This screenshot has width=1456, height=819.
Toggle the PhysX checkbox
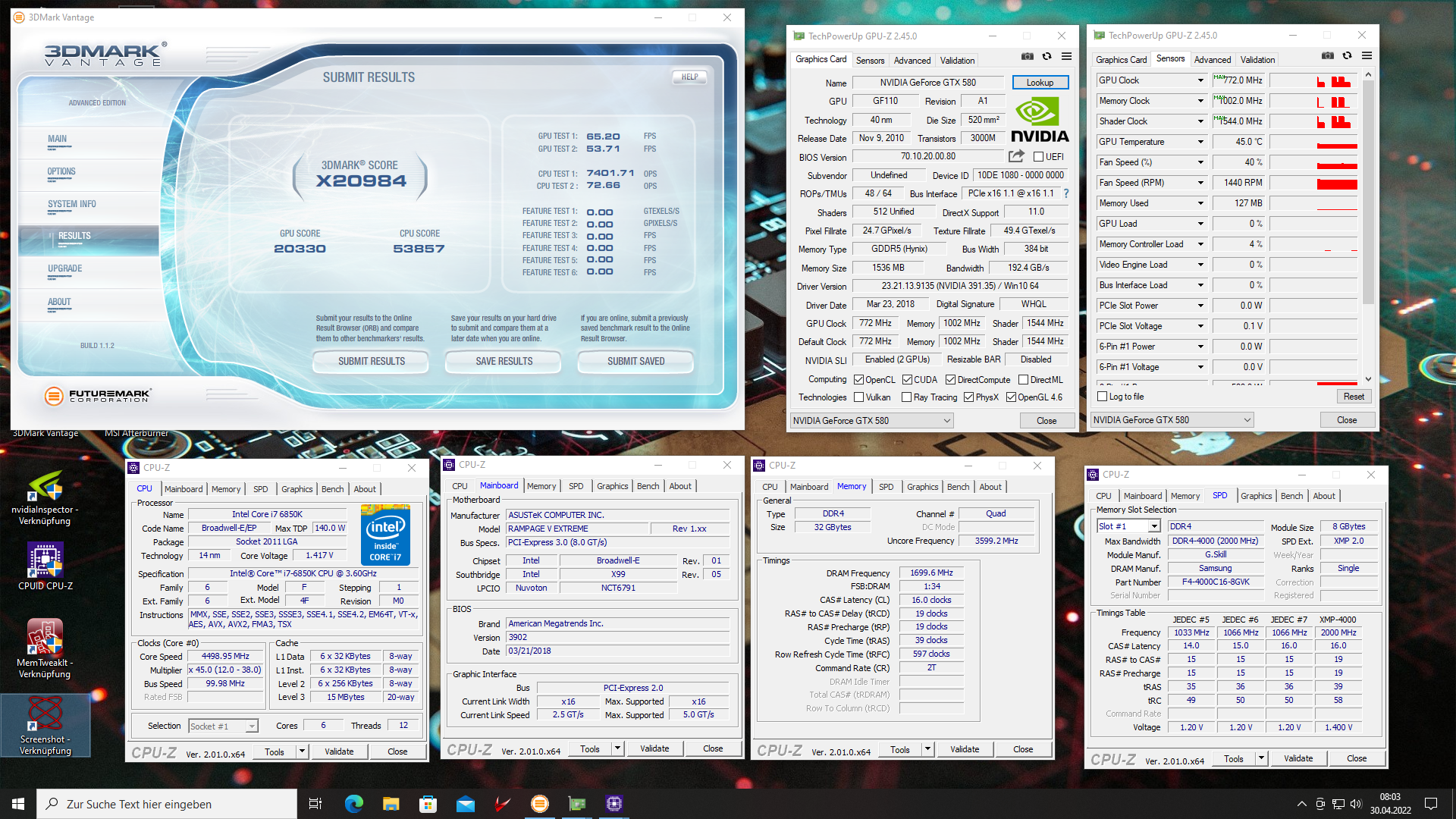point(968,397)
